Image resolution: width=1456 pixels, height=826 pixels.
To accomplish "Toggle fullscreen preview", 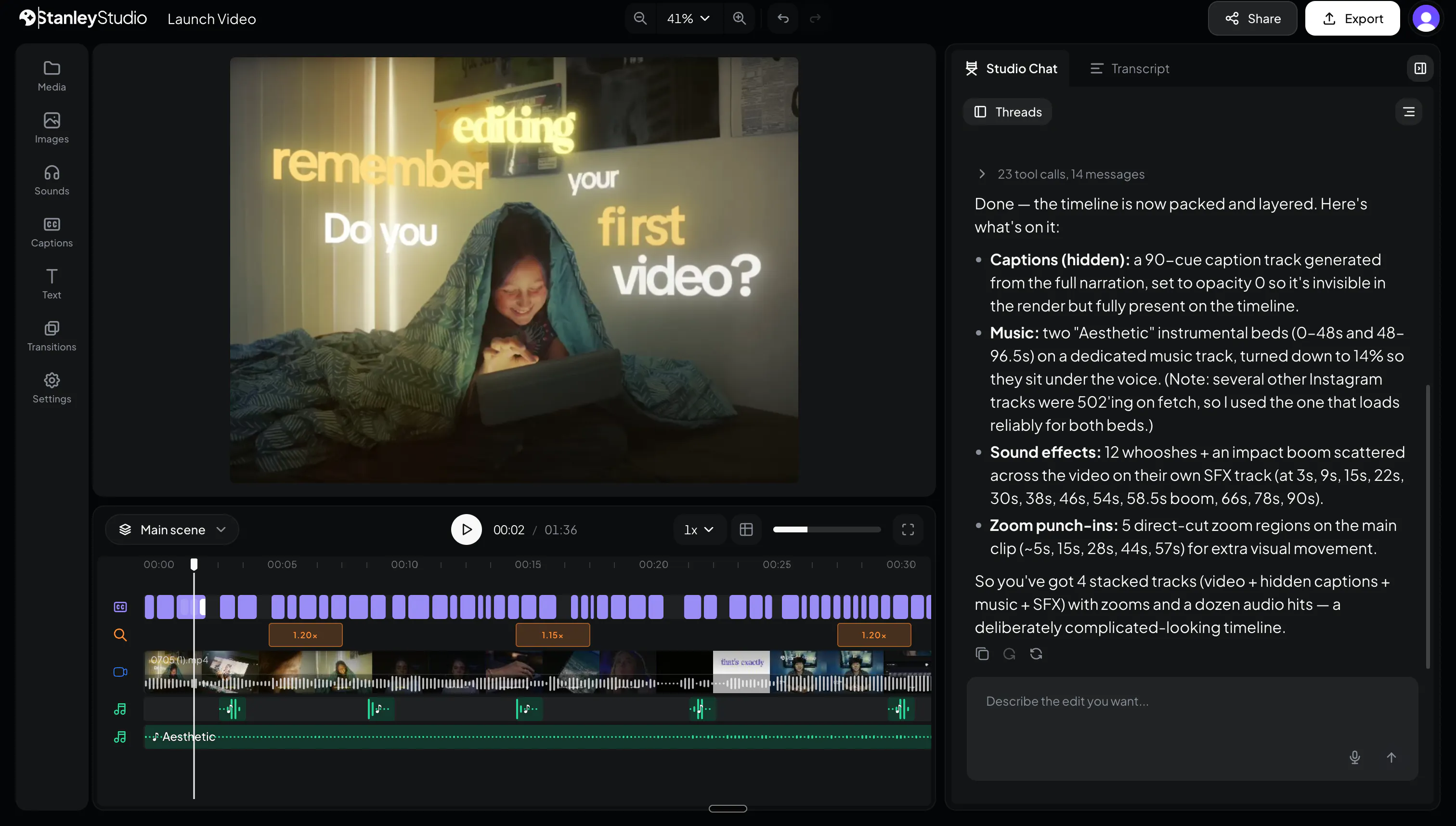I will [908, 529].
